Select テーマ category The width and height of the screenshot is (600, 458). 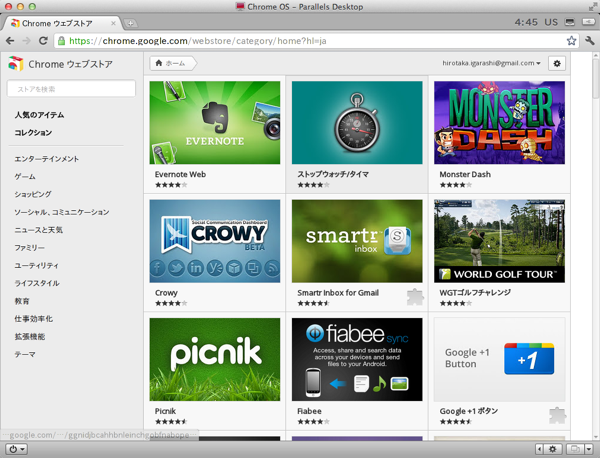click(x=25, y=354)
